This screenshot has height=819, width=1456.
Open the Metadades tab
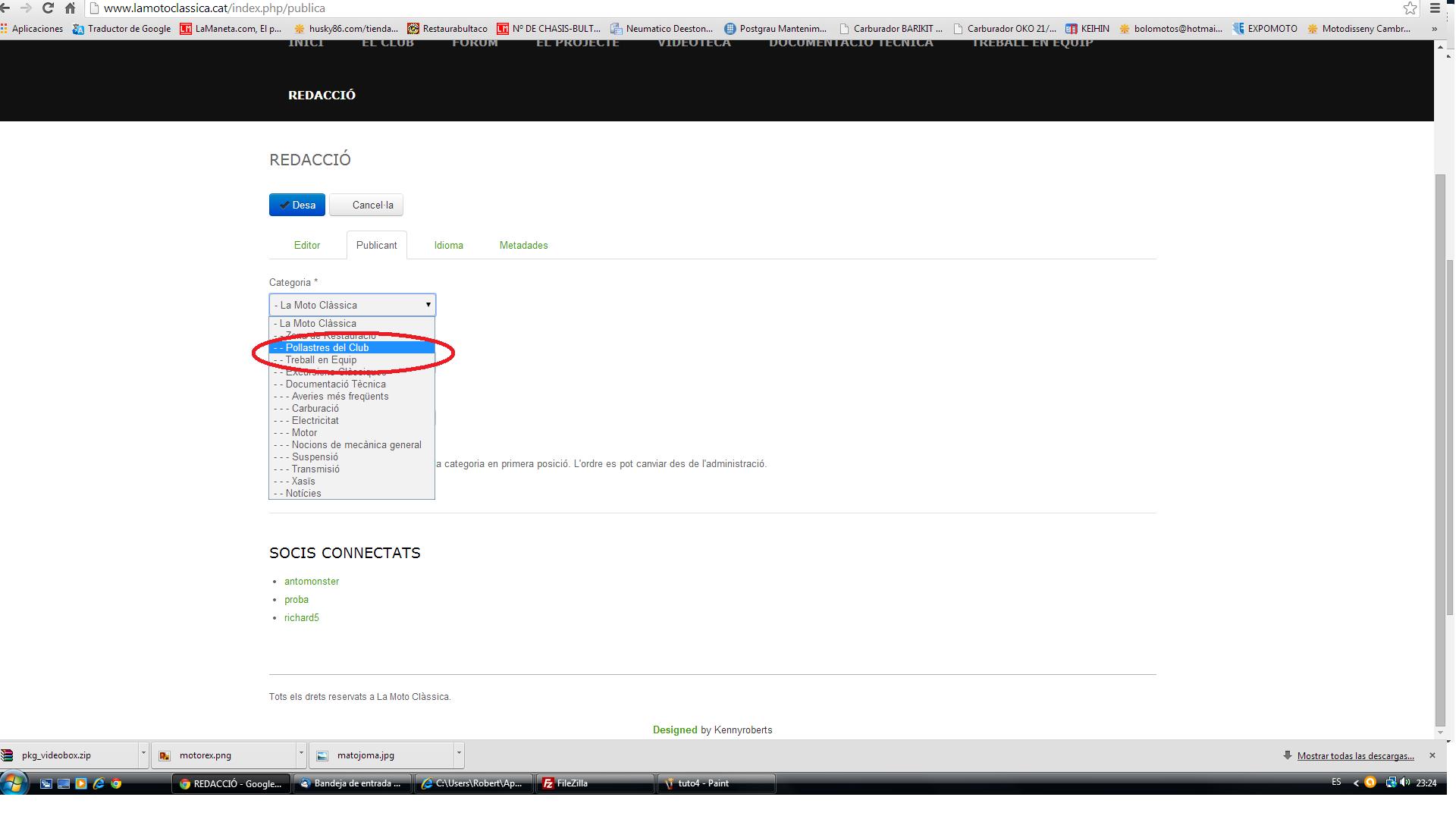523,245
